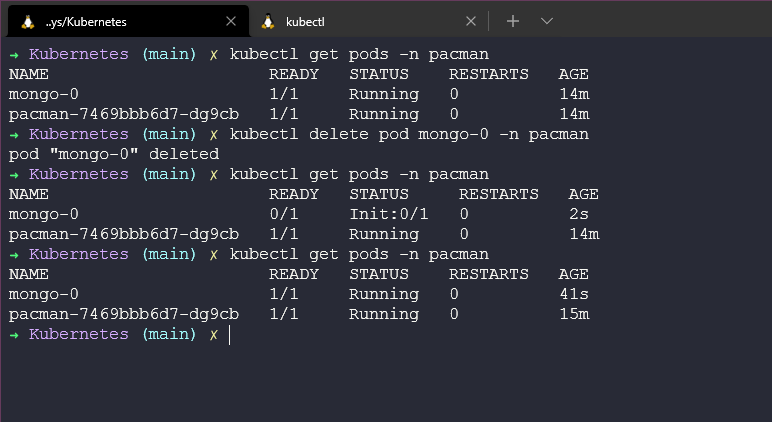Click the penguin icon on the kubectl tab
This screenshot has width=772, height=422.
click(267, 21)
